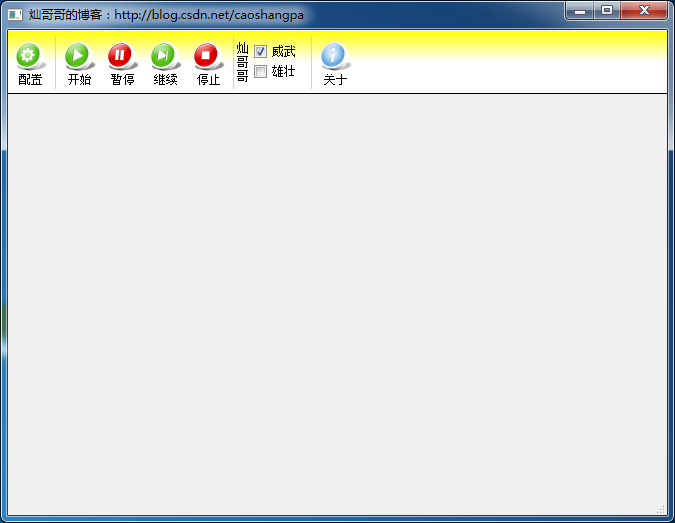Uncheck the 威武 checkbox

pyautogui.click(x=260, y=52)
